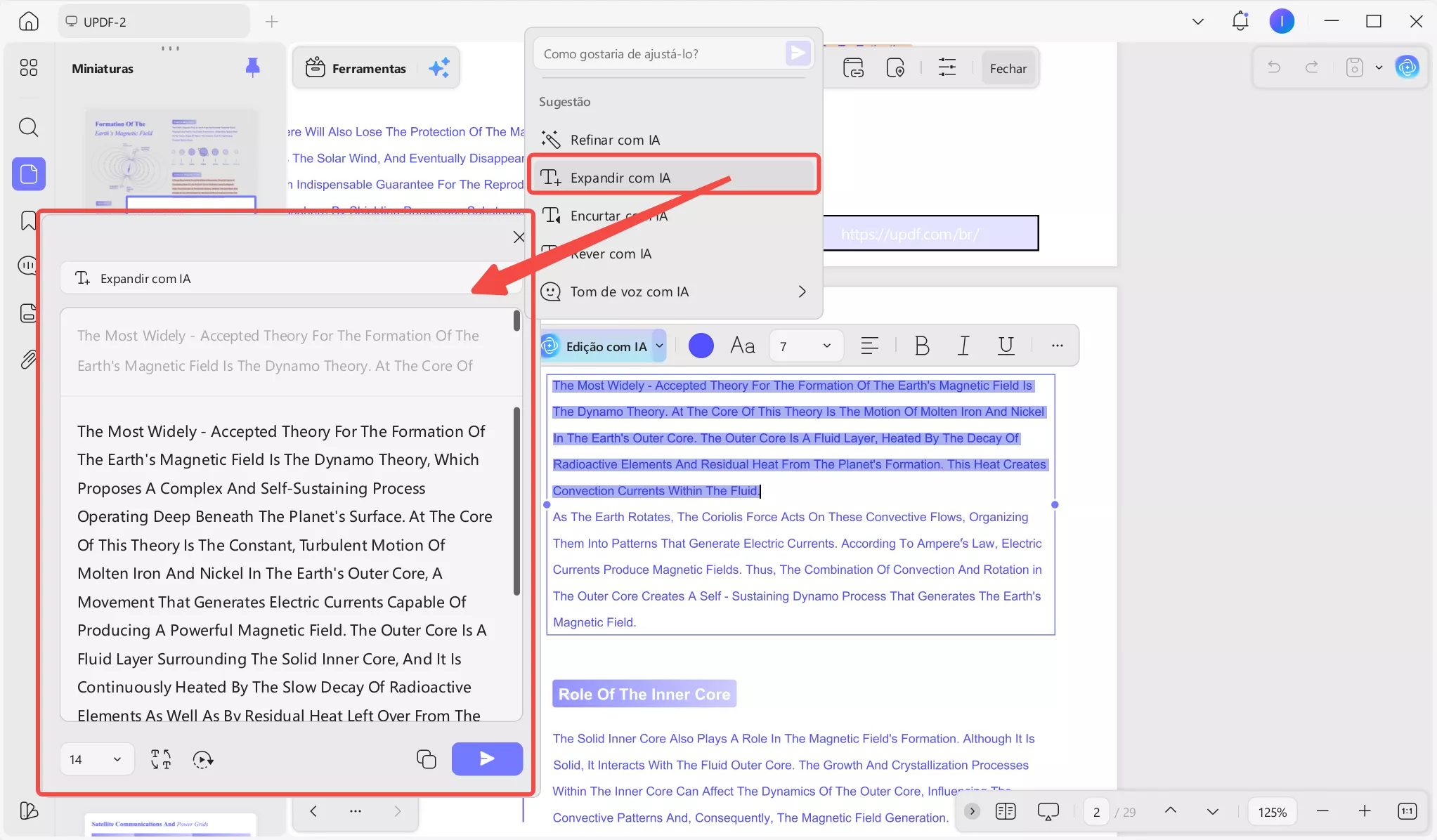Expand the font size 7 dropdown
This screenshot has height=840, width=1437.
(x=826, y=346)
